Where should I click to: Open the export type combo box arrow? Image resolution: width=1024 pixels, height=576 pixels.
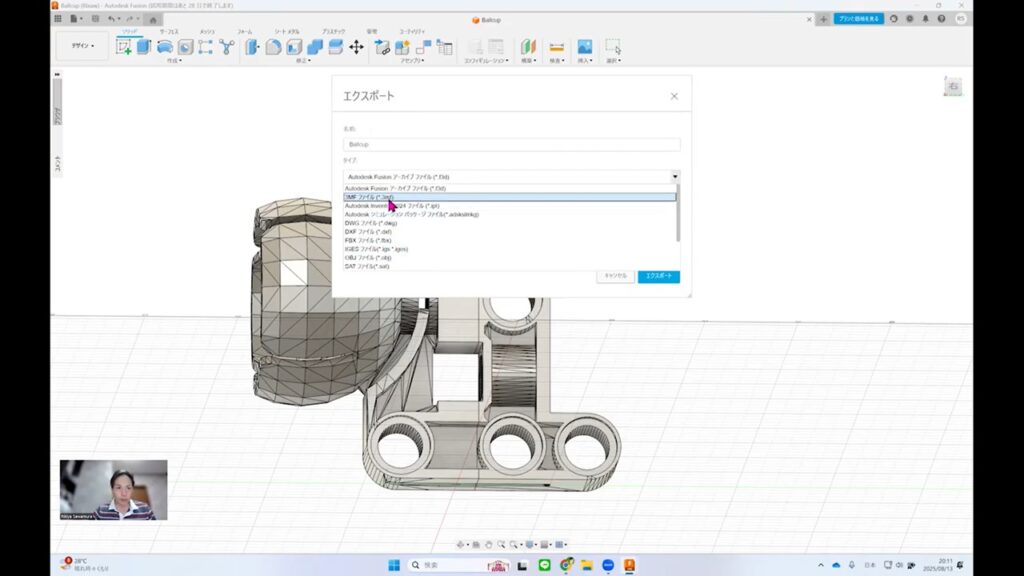[x=675, y=176]
